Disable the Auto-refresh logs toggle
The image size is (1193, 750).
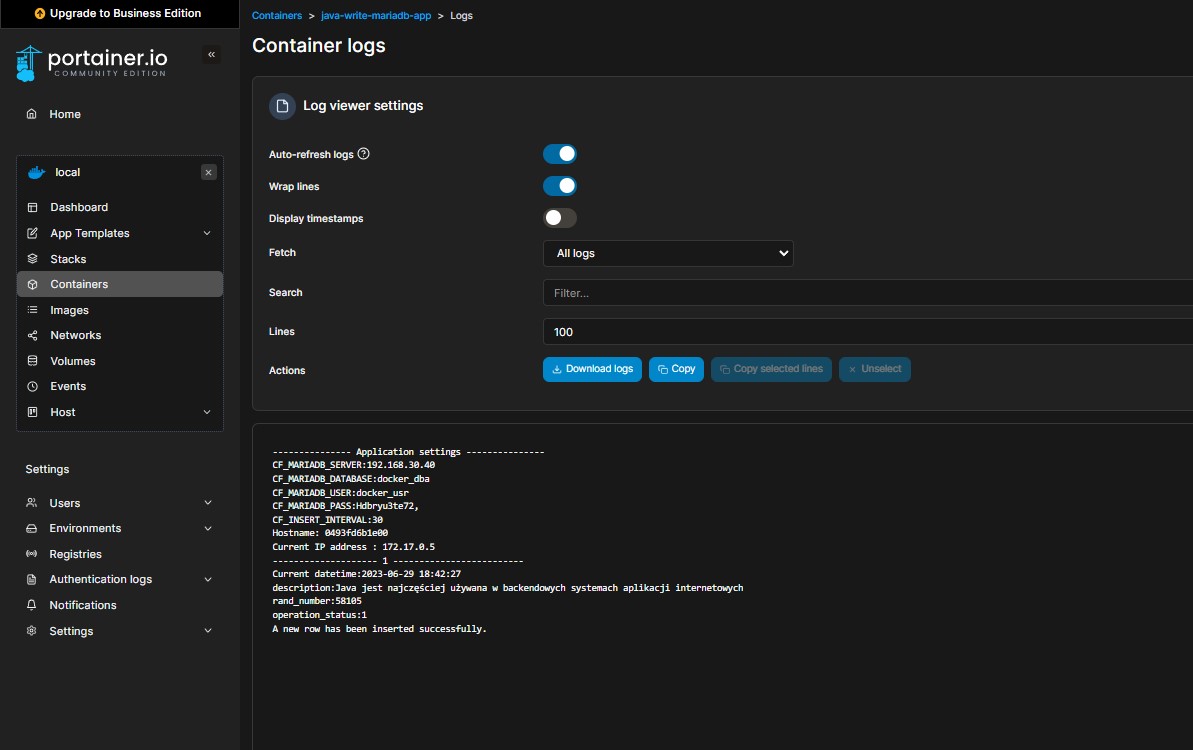560,154
